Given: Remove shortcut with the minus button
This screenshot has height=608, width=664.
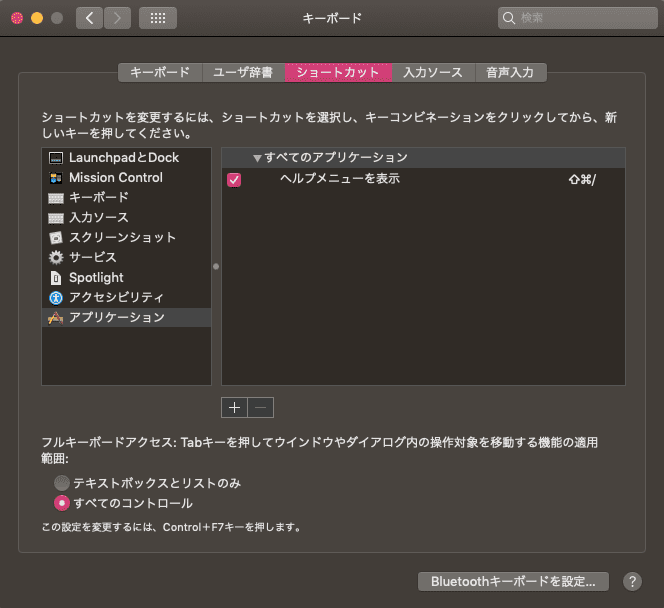Looking at the screenshot, I should coord(260,407).
